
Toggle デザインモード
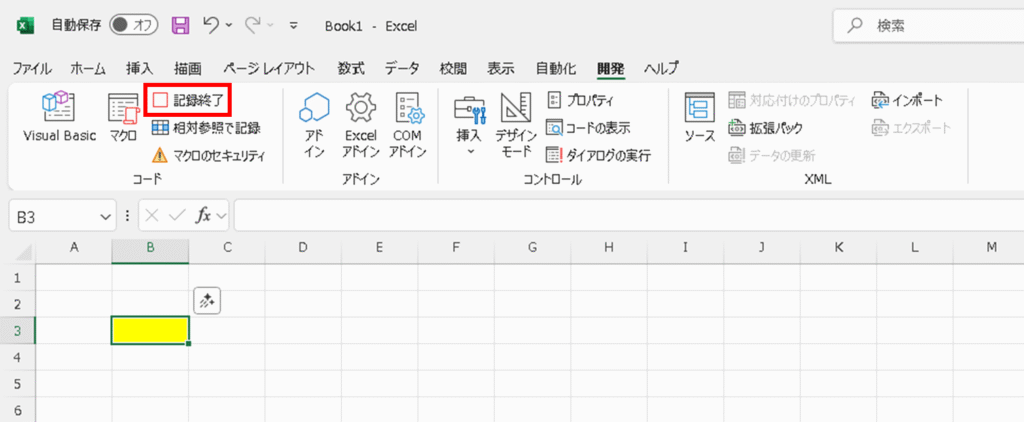point(516,124)
